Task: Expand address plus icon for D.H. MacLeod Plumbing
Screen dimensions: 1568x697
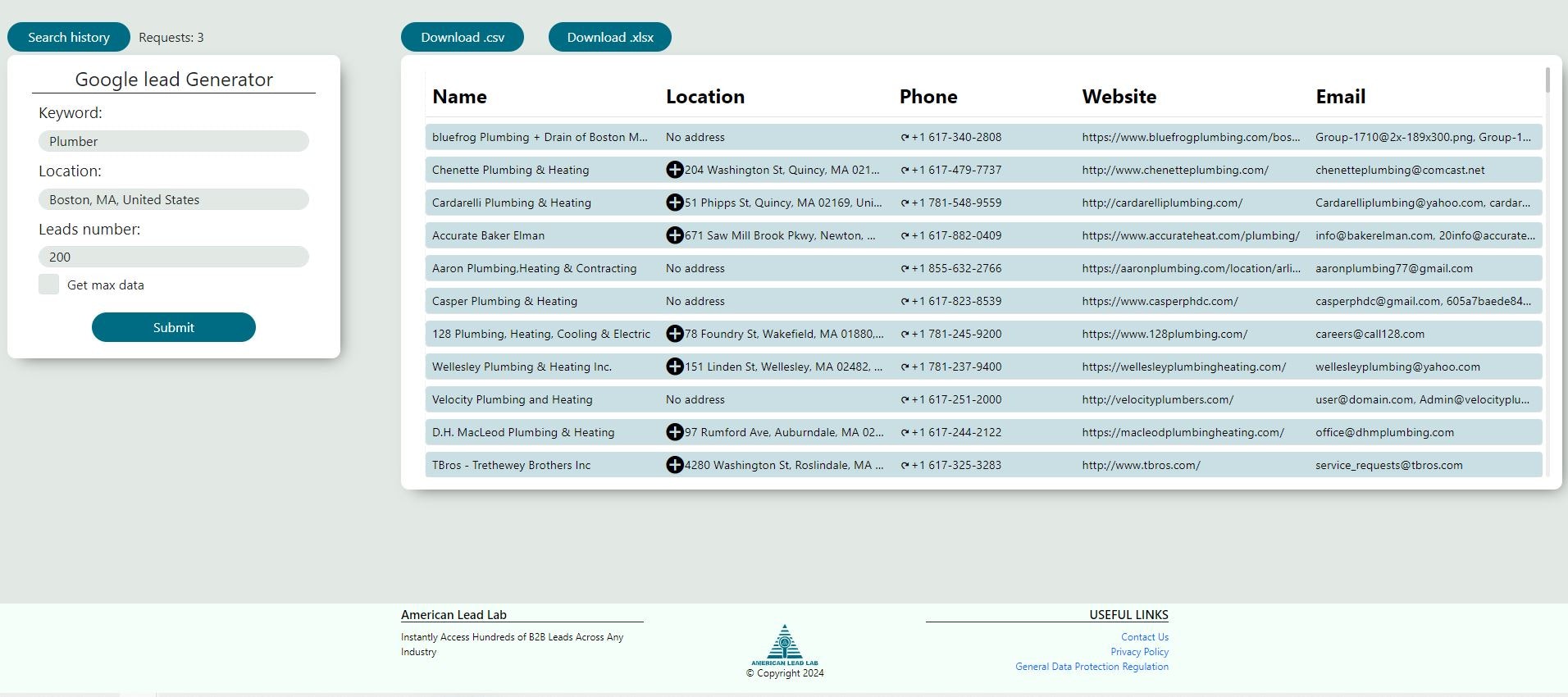Action: tap(674, 432)
